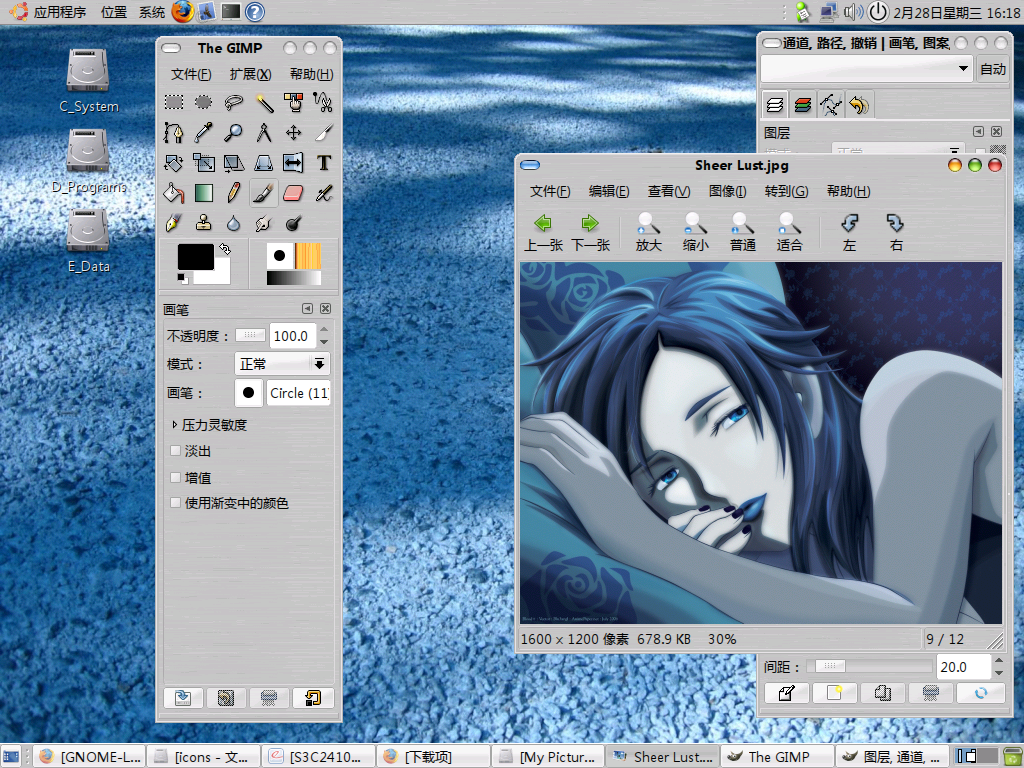Image resolution: width=1024 pixels, height=768 pixels.
Task: Go to next image with 下一张
Action: click(x=590, y=232)
